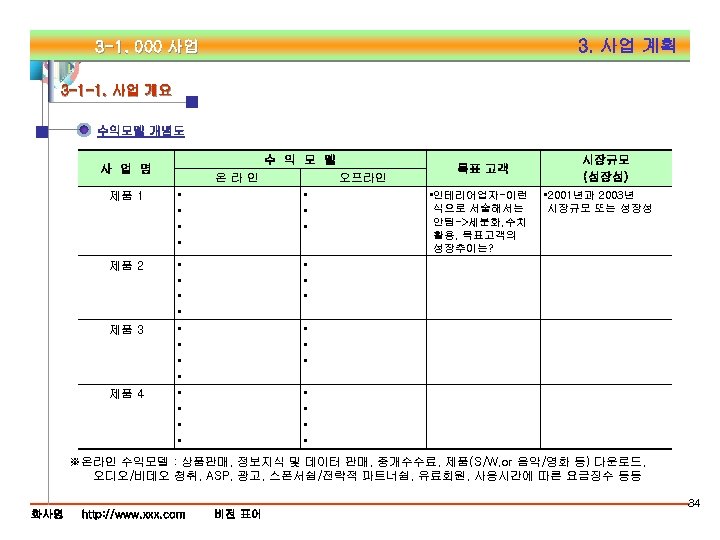Viewport: 720px width, 540px height.
Task: Click the empty 시장규모 cell for 제품 4
Action: click(606, 416)
